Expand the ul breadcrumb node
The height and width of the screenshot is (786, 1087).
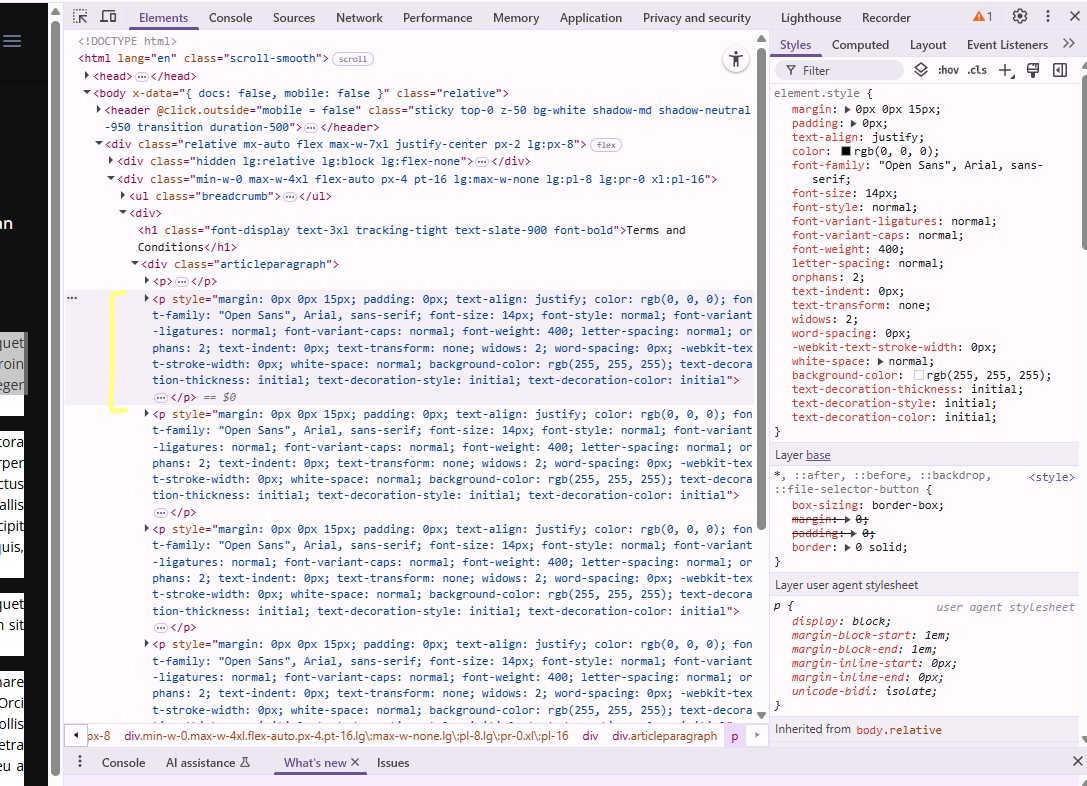[x=123, y=195]
